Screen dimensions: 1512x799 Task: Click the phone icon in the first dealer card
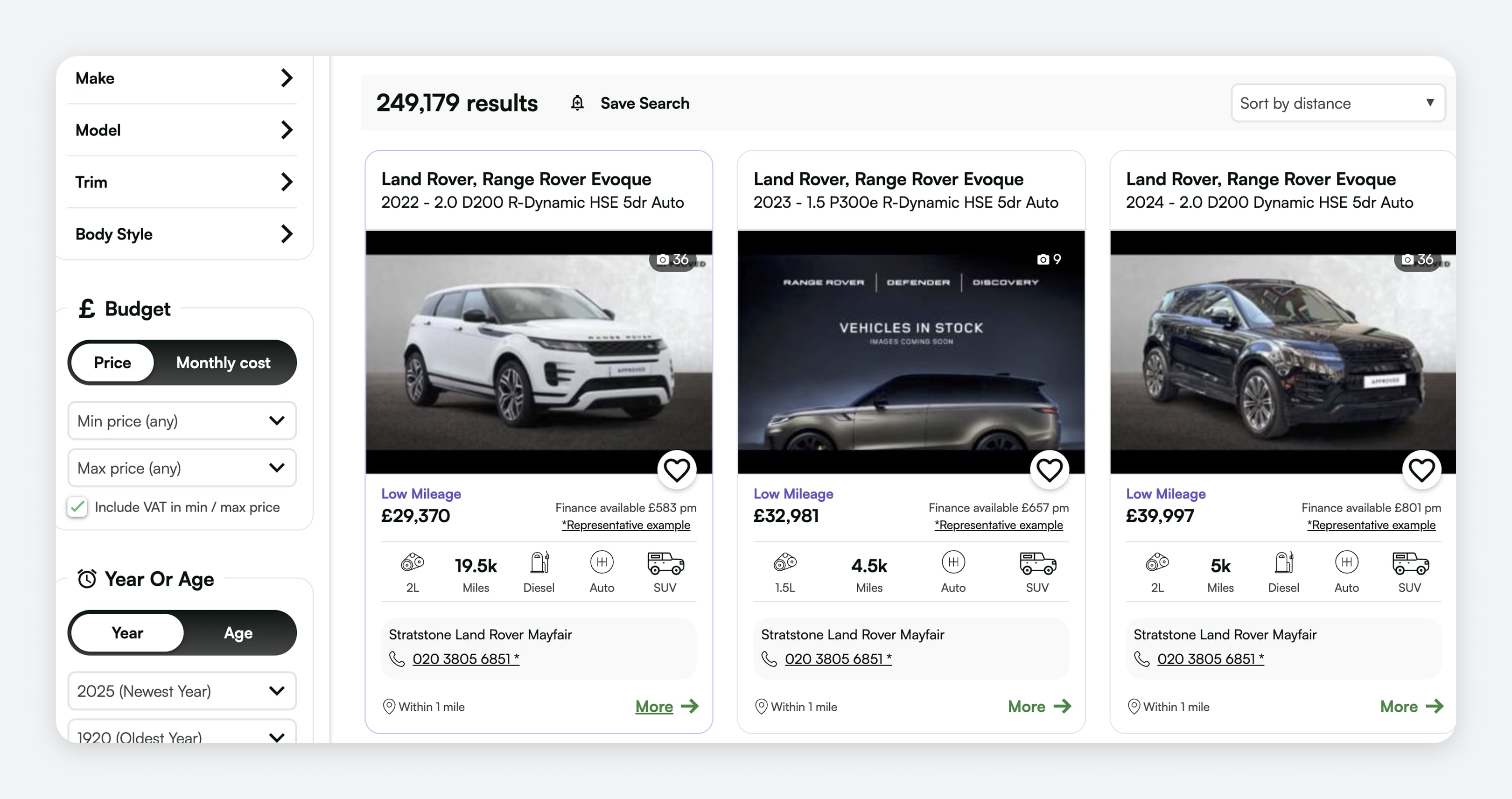[398, 659]
